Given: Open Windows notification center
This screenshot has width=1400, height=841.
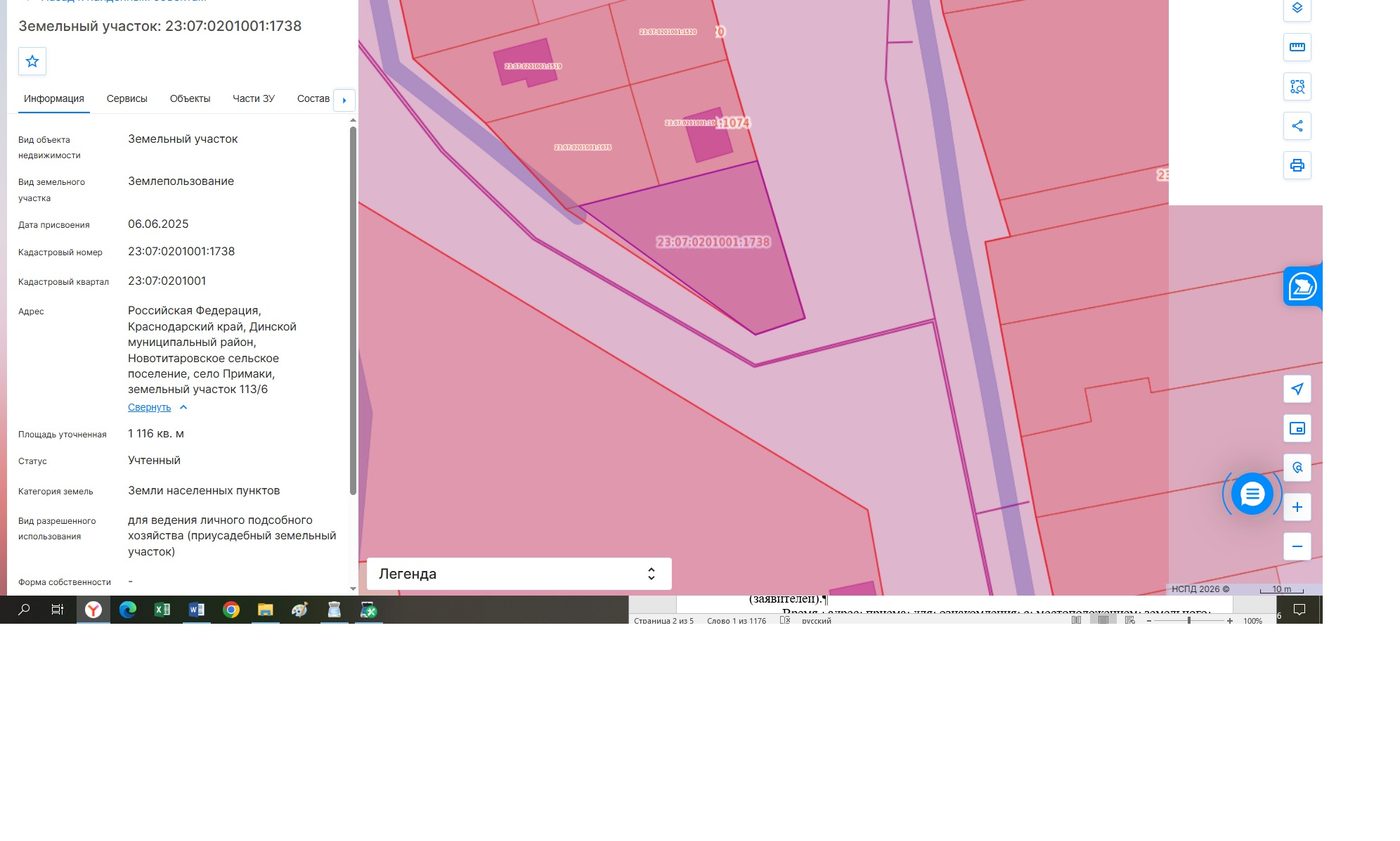Looking at the screenshot, I should [x=1300, y=610].
